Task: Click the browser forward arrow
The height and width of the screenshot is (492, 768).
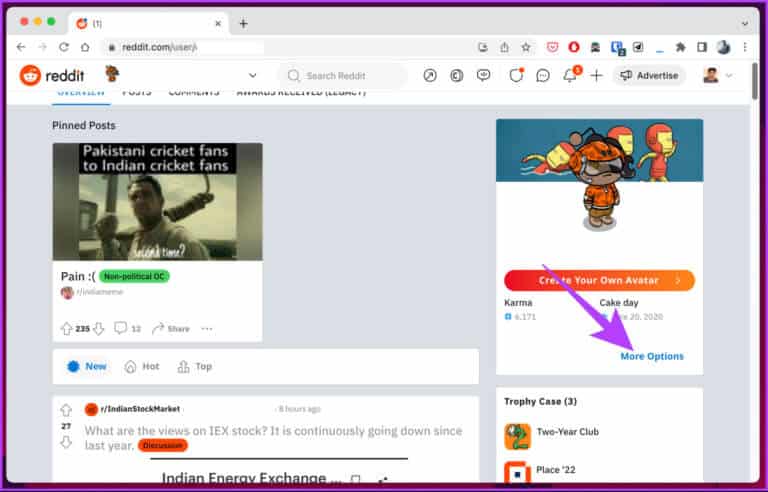Action: [42, 47]
